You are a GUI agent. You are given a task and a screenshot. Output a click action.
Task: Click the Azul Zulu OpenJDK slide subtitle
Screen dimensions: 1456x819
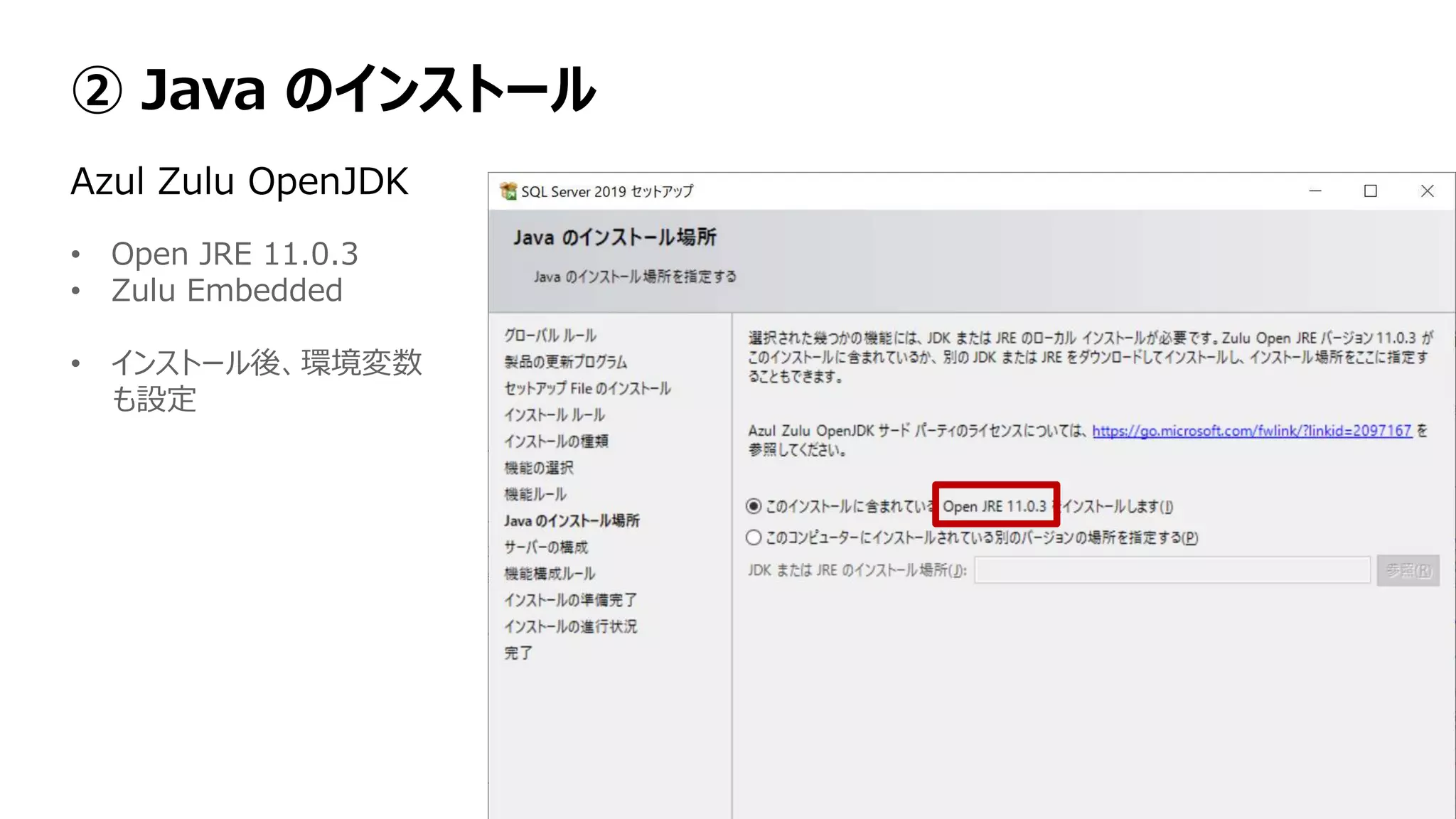click(240, 181)
